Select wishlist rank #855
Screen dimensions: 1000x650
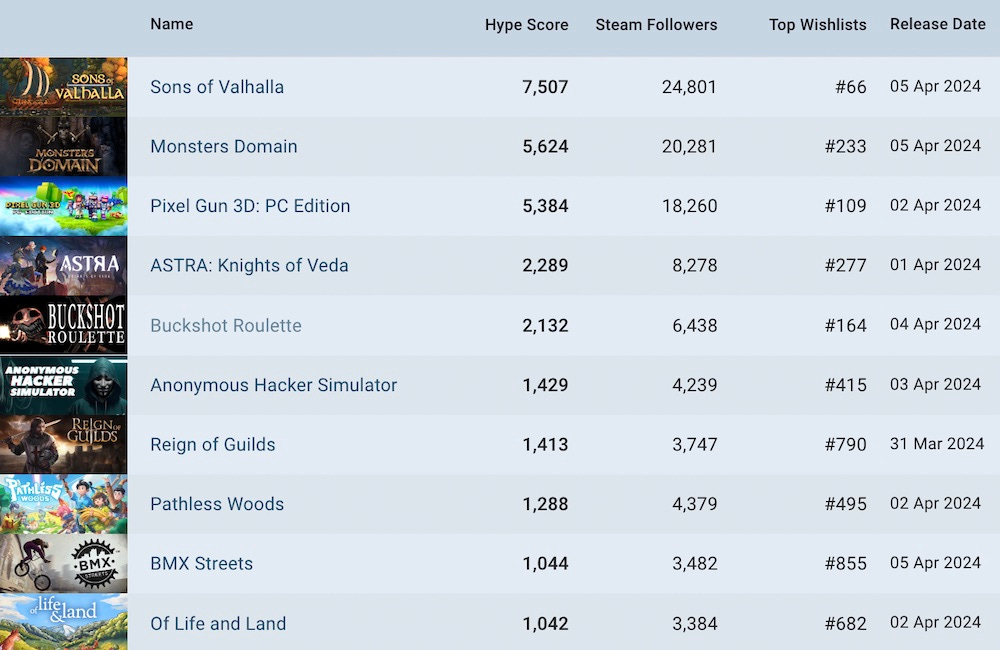point(846,563)
